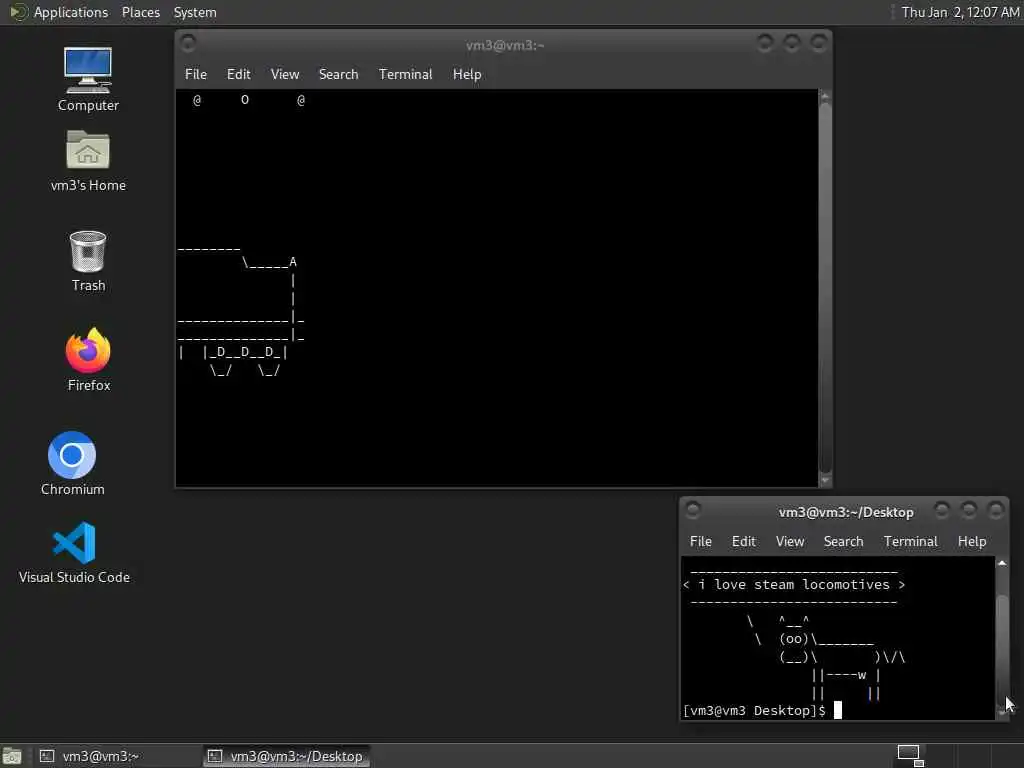Click the vm3@vm3:~ terminal title bar

504,45
